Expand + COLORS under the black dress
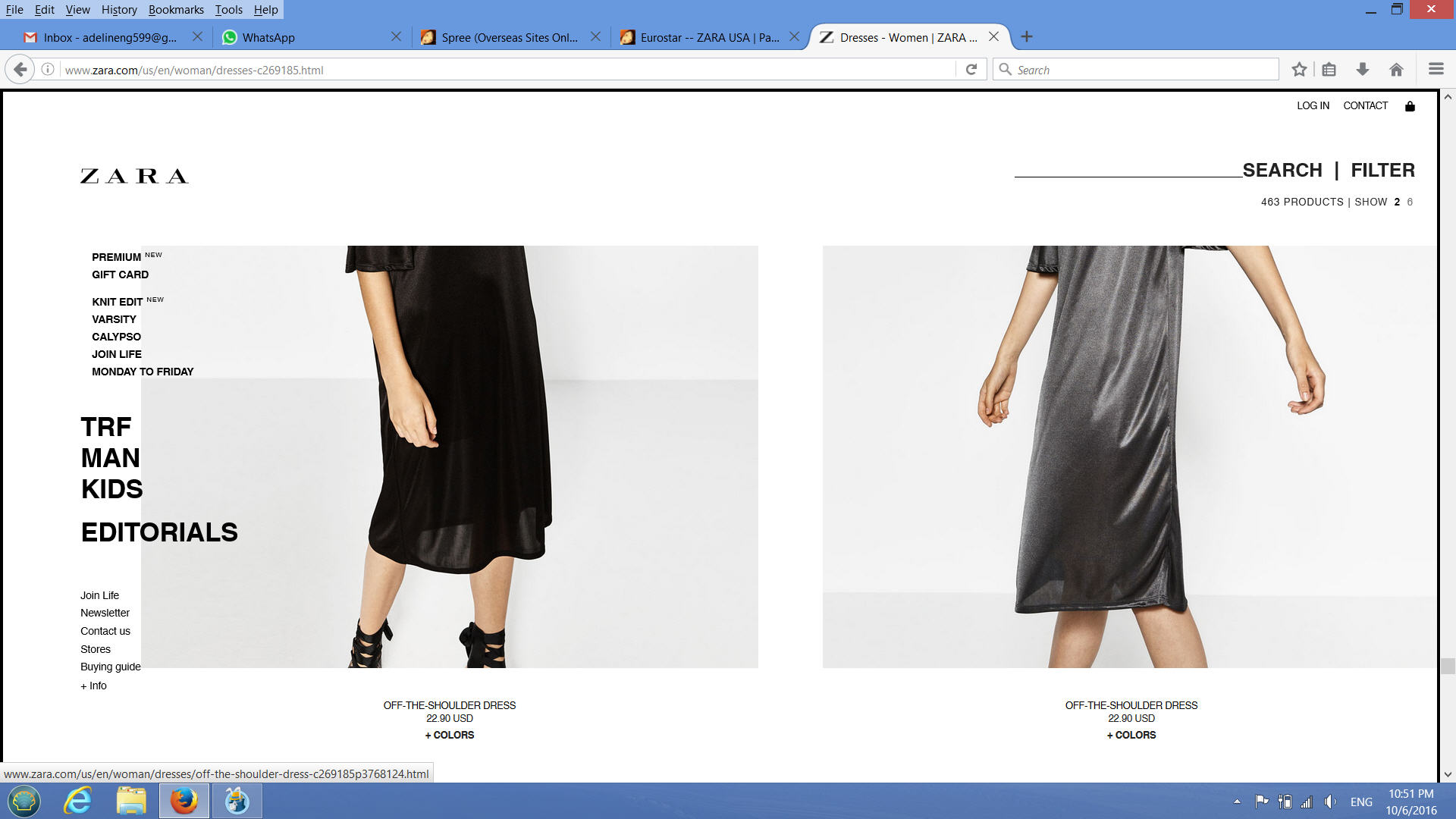Screen dimensions: 1456x819 tap(449, 735)
